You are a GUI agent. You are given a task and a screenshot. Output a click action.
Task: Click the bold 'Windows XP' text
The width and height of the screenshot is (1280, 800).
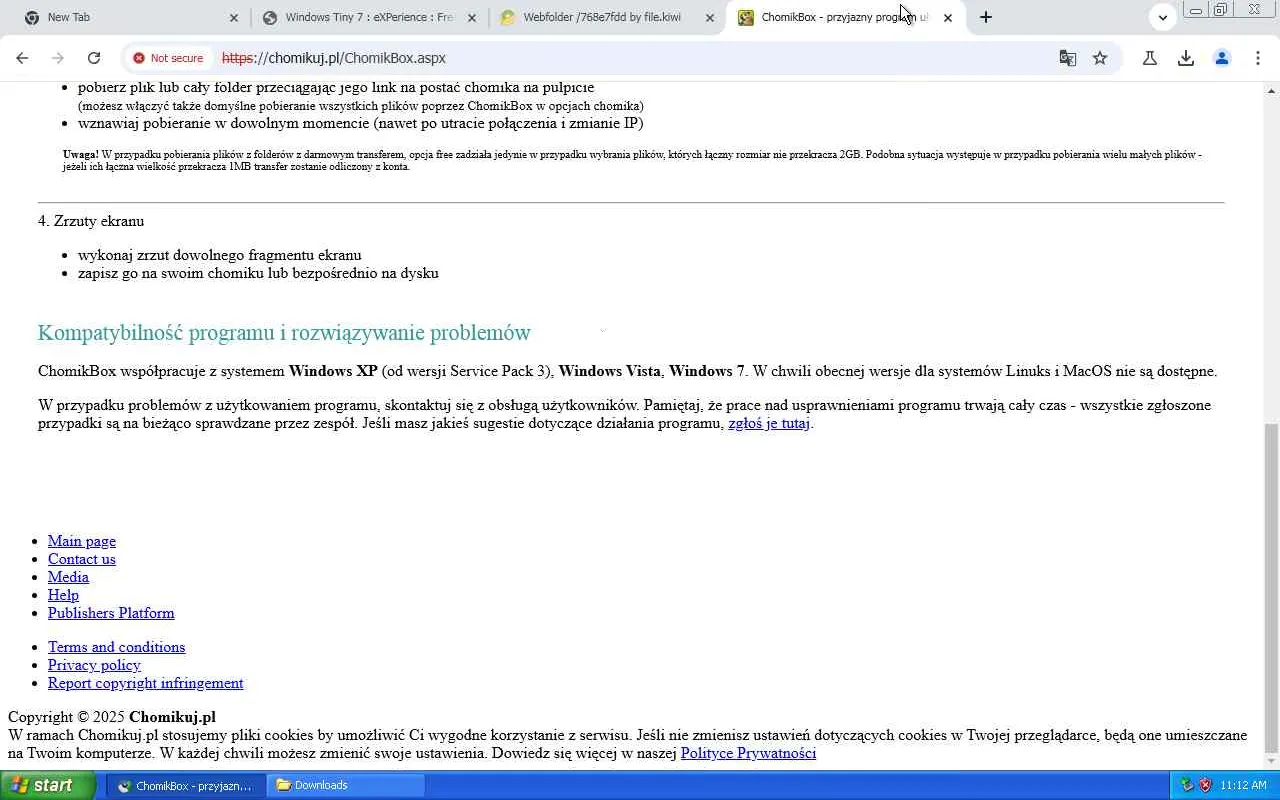click(x=333, y=371)
